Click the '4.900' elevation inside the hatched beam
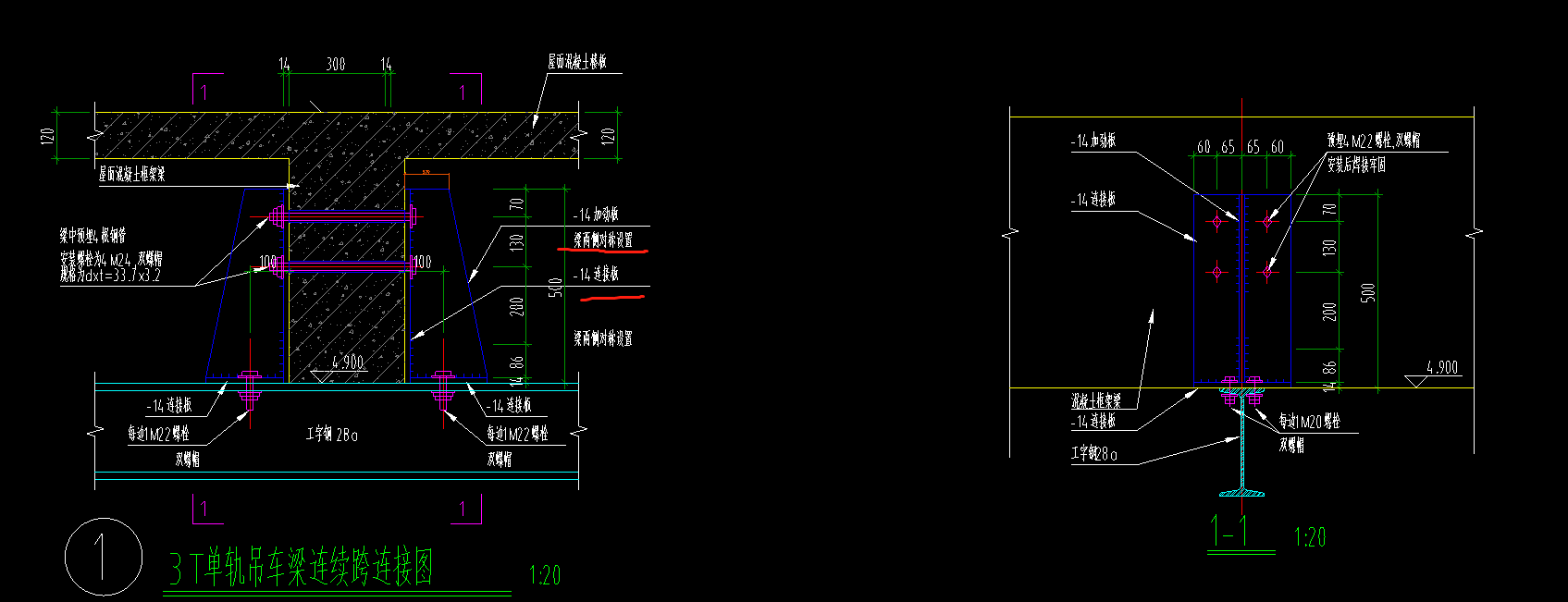1568x602 pixels. pos(348,362)
